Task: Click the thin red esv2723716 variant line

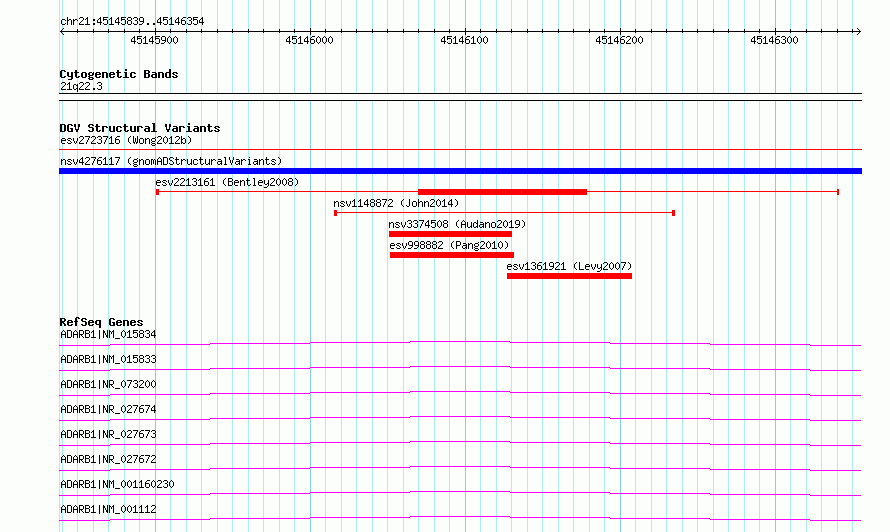Action: coord(460,149)
